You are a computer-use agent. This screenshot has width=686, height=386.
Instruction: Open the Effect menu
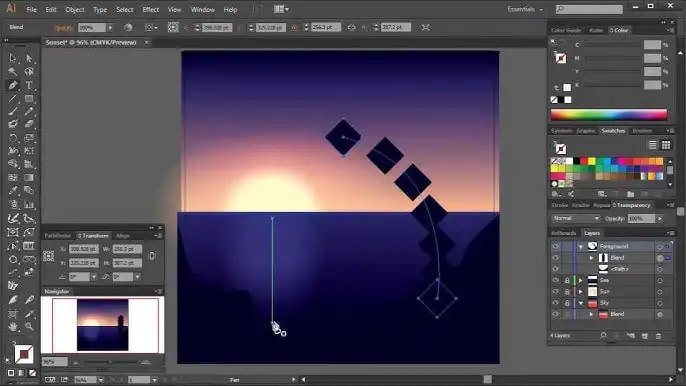click(x=150, y=9)
